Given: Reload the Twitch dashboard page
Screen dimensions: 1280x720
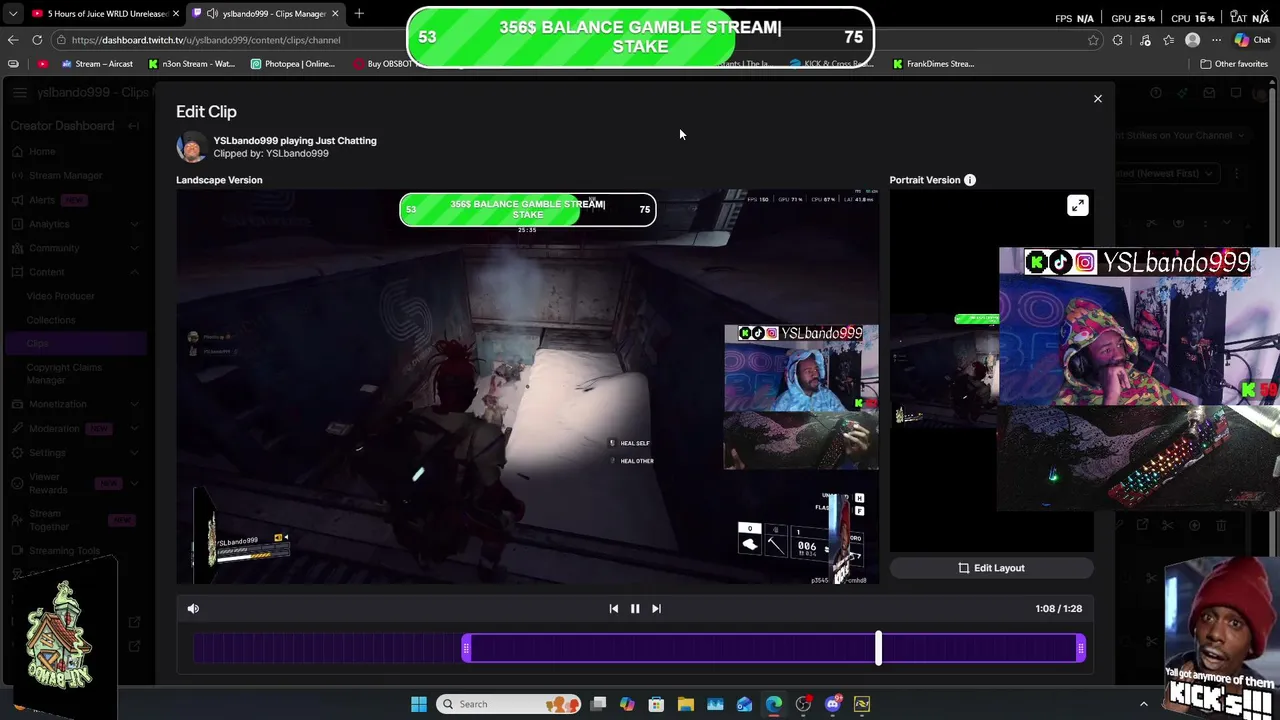Looking at the screenshot, I should (x=37, y=40).
